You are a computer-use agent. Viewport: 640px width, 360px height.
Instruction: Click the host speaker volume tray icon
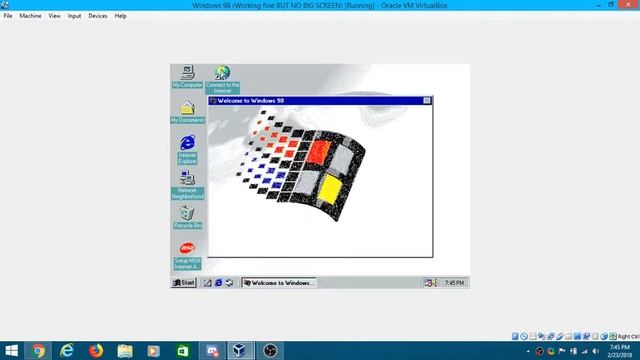click(596, 351)
